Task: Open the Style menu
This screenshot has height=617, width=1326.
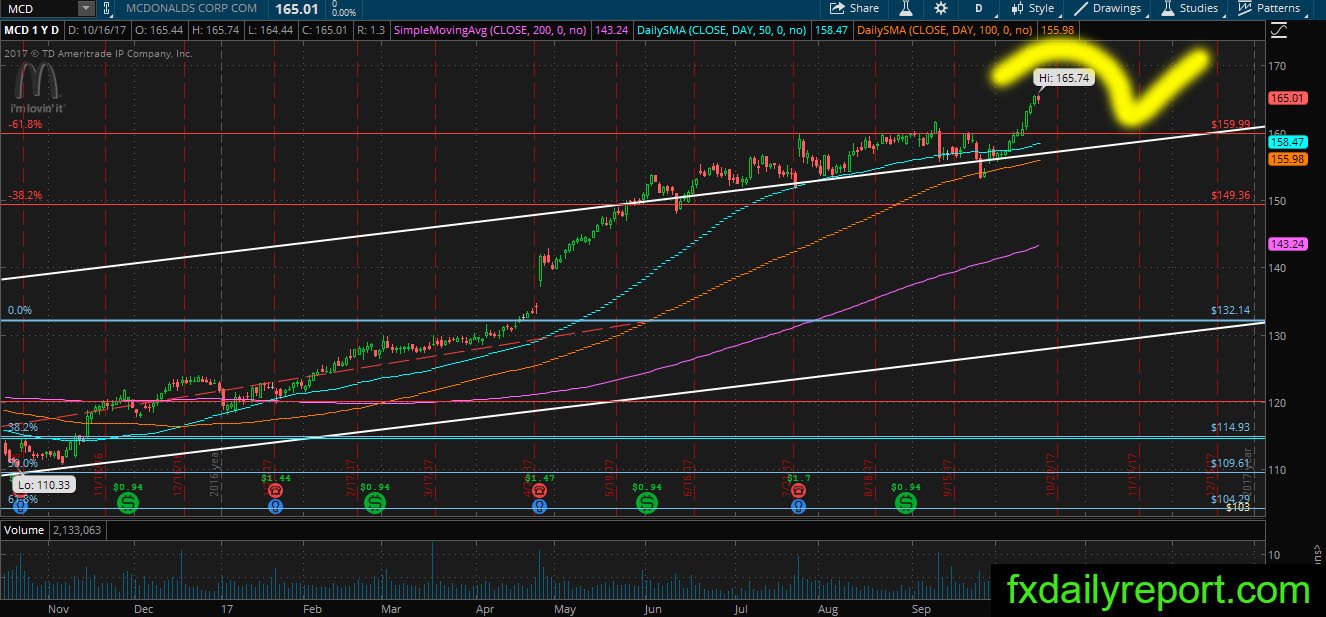Action: pyautogui.click(x=1033, y=8)
